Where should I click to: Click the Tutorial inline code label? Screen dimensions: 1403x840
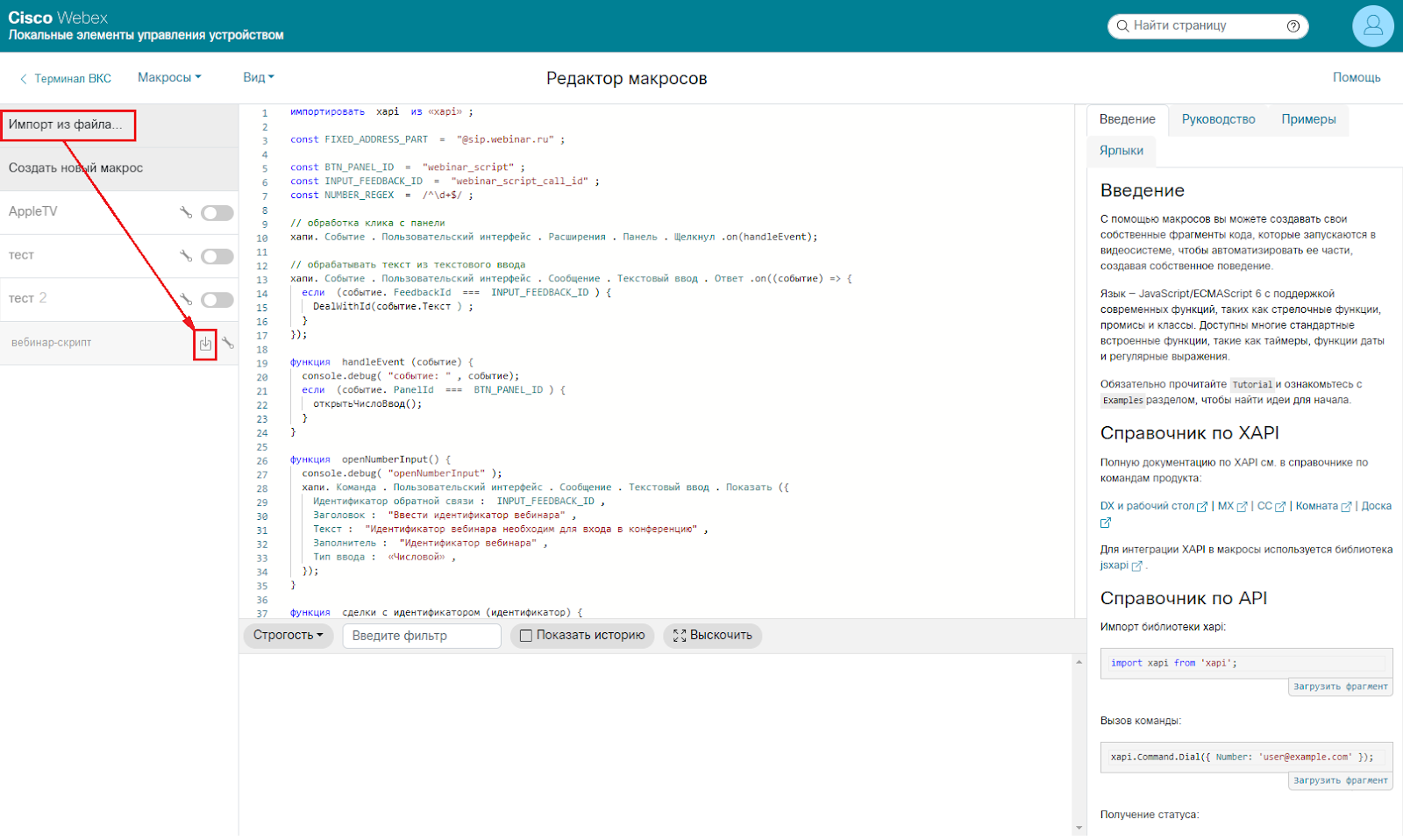pos(1251,384)
